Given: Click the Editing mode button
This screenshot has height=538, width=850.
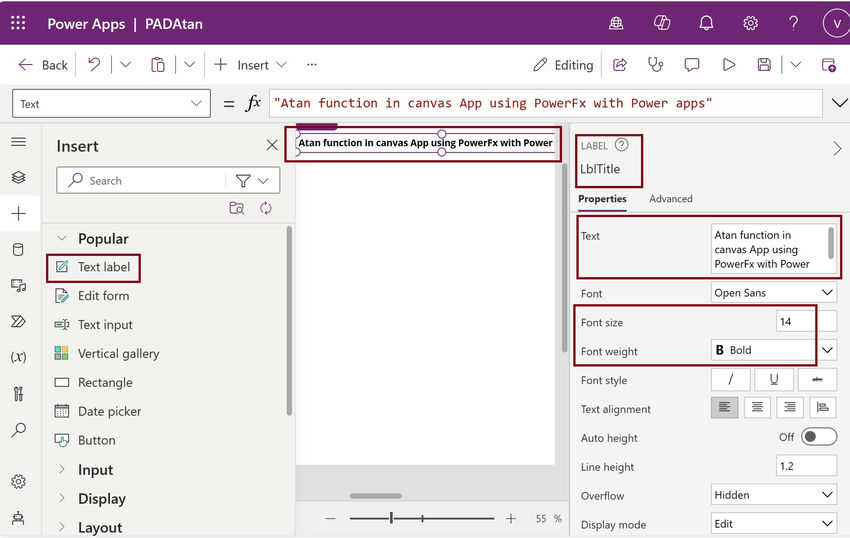Looking at the screenshot, I should 563,65.
